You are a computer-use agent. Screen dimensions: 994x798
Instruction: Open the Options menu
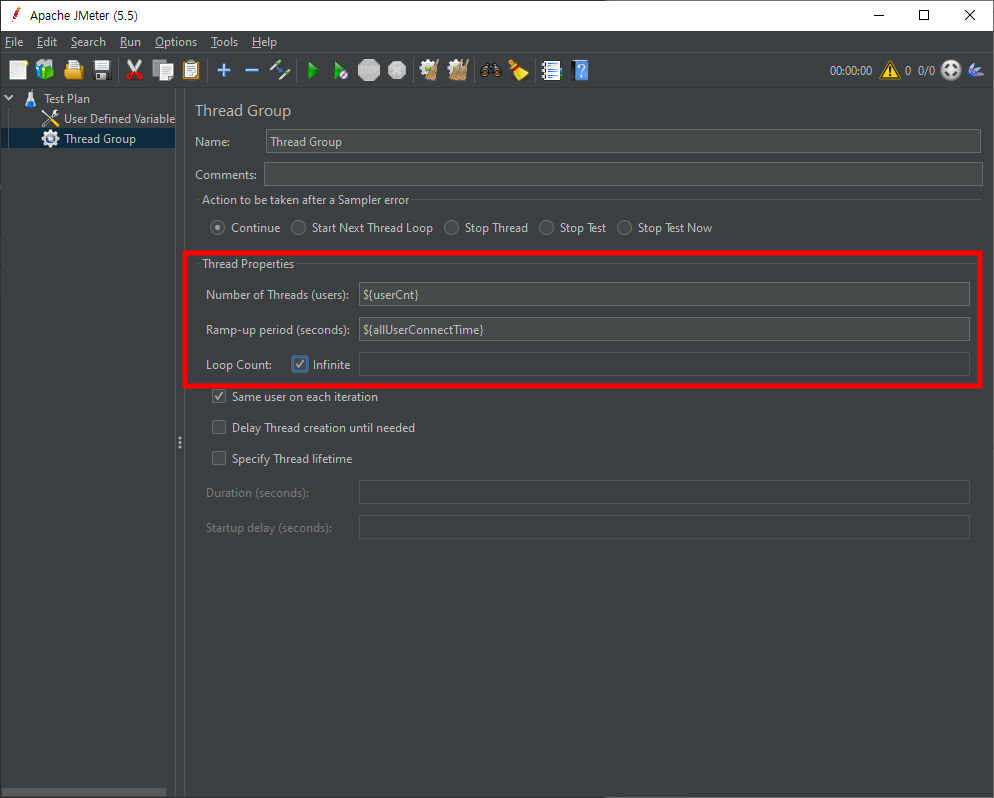point(176,42)
